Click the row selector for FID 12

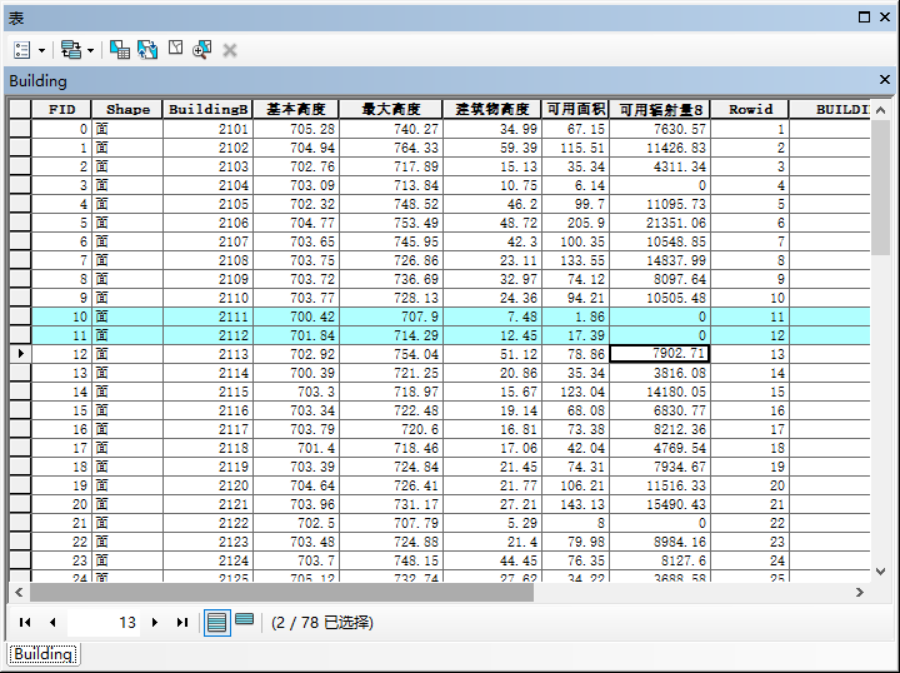(x=20, y=354)
